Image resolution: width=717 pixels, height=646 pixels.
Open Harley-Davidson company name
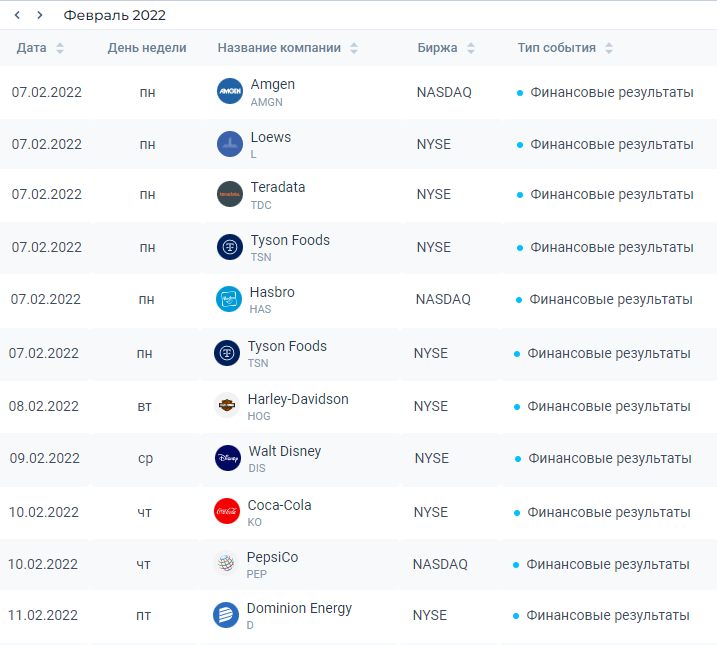[298, 399]
